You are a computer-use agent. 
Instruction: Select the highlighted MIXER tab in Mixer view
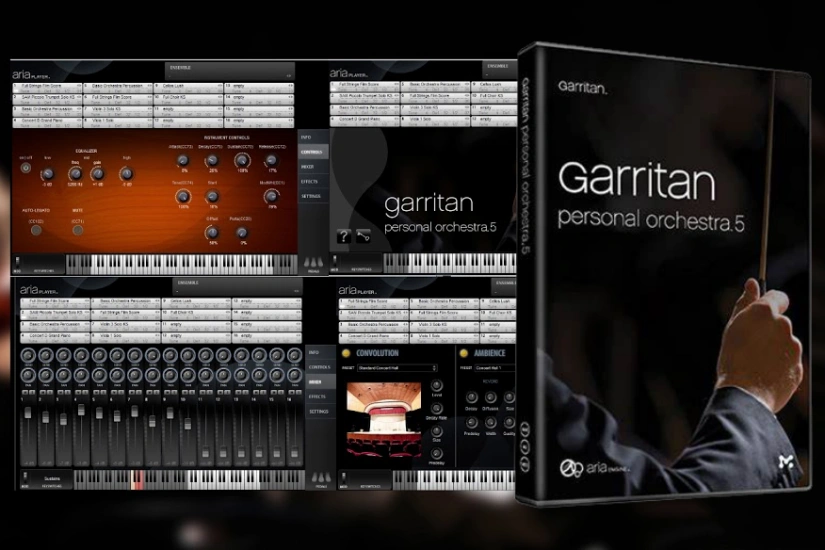[x=320, y=382]
